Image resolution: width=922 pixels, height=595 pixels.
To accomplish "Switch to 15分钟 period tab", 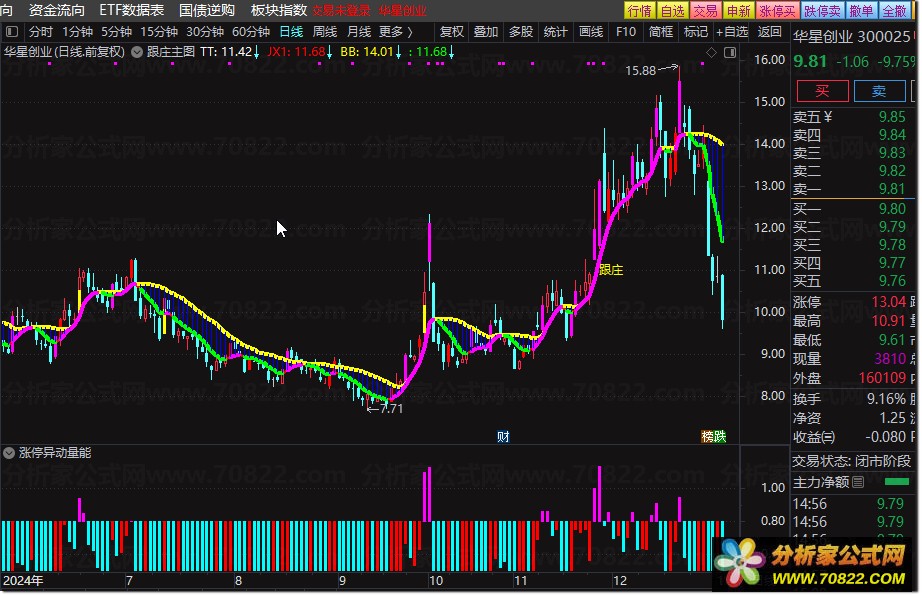I will click(x=159, y=32).
